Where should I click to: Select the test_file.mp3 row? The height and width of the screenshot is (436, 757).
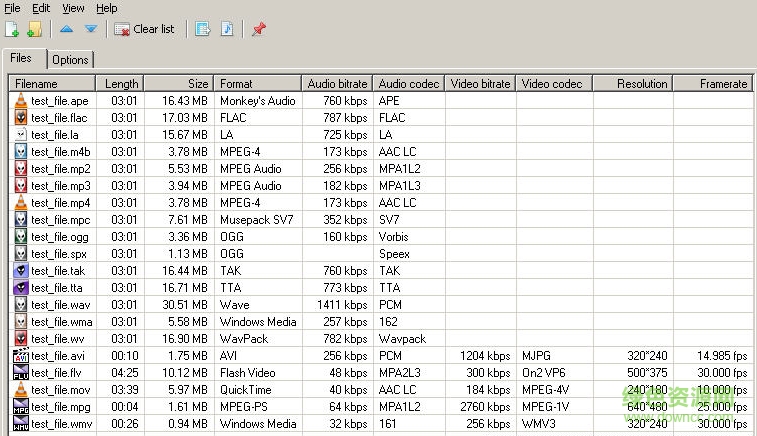(60, 186)
